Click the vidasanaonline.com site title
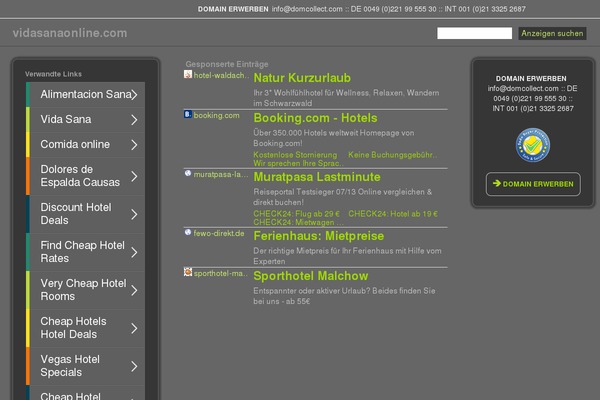 [70, 33]
